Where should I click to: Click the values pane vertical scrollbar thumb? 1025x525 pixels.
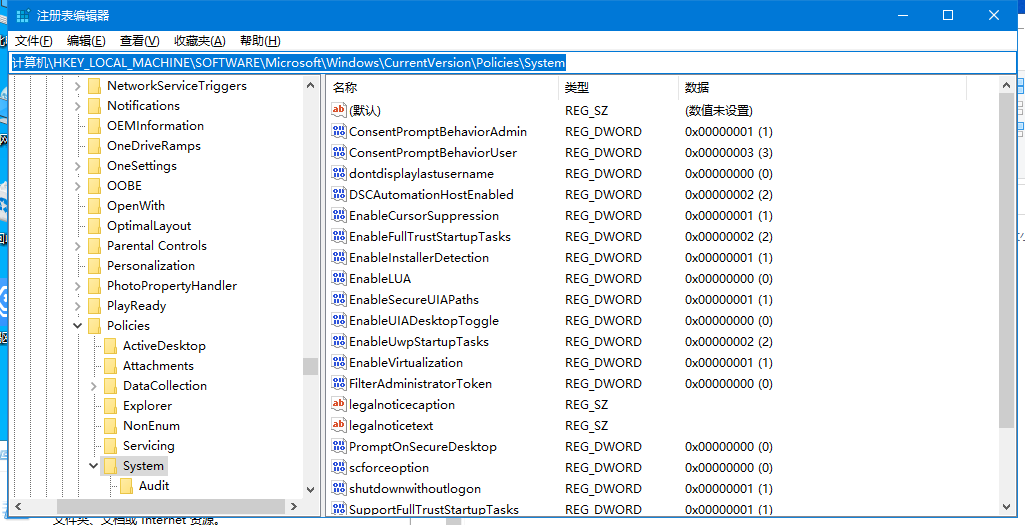tap(1007, 260)
